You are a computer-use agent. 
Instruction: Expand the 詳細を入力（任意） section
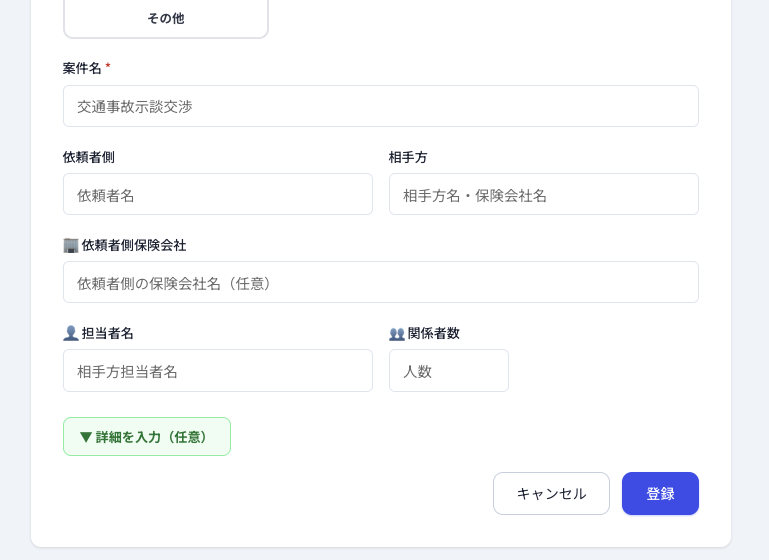point(147,437)
